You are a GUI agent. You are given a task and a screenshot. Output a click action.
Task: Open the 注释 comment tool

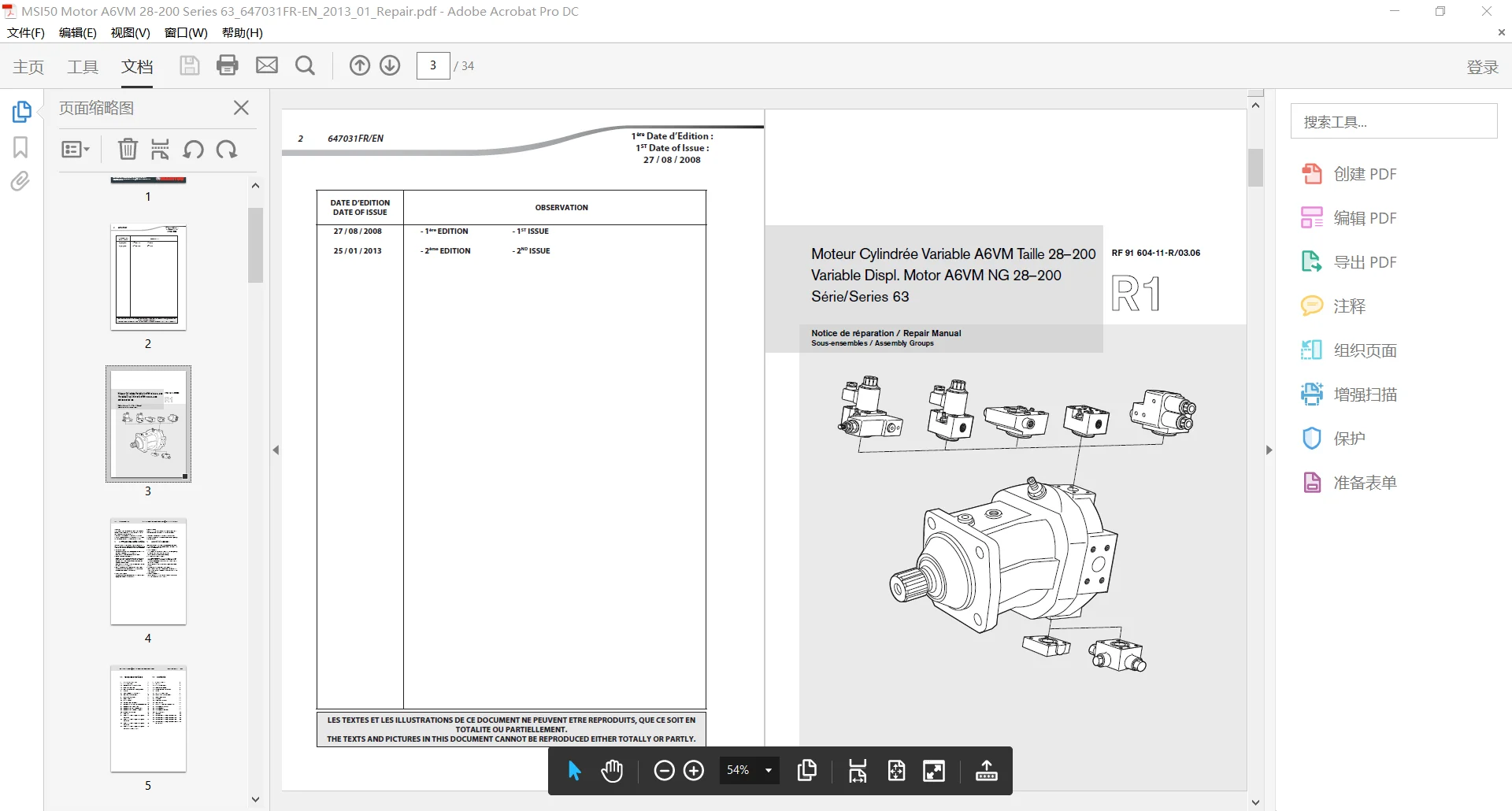click(x=1333, y=306)
